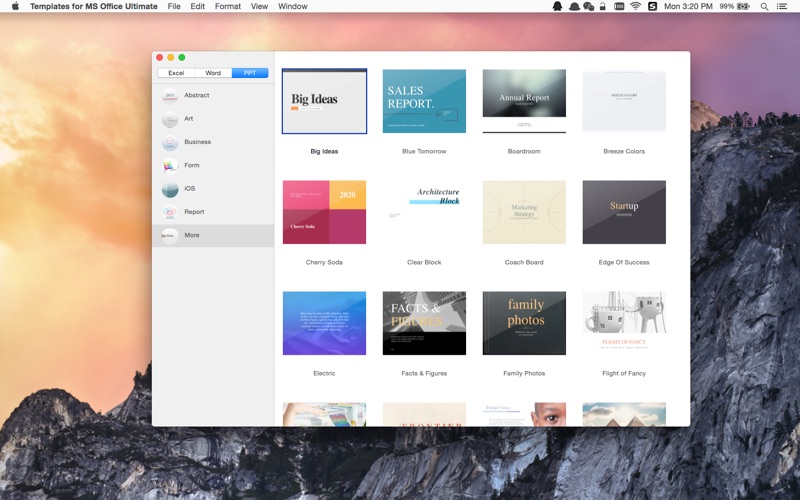Click the Flight of Fancy caption

click(x=624, y=373)
